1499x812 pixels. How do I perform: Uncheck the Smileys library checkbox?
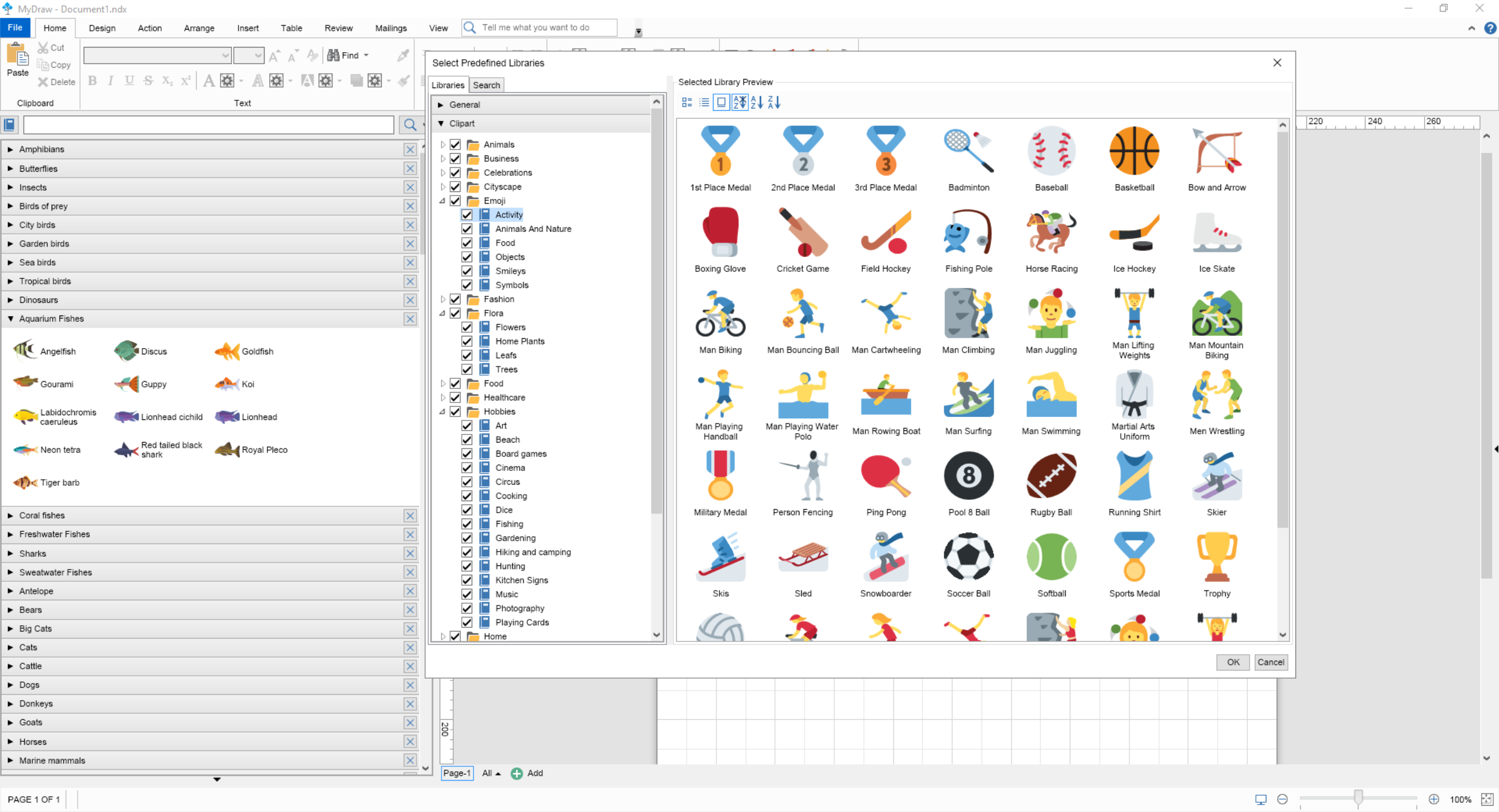pyautogui.click(x=467, y=270)
